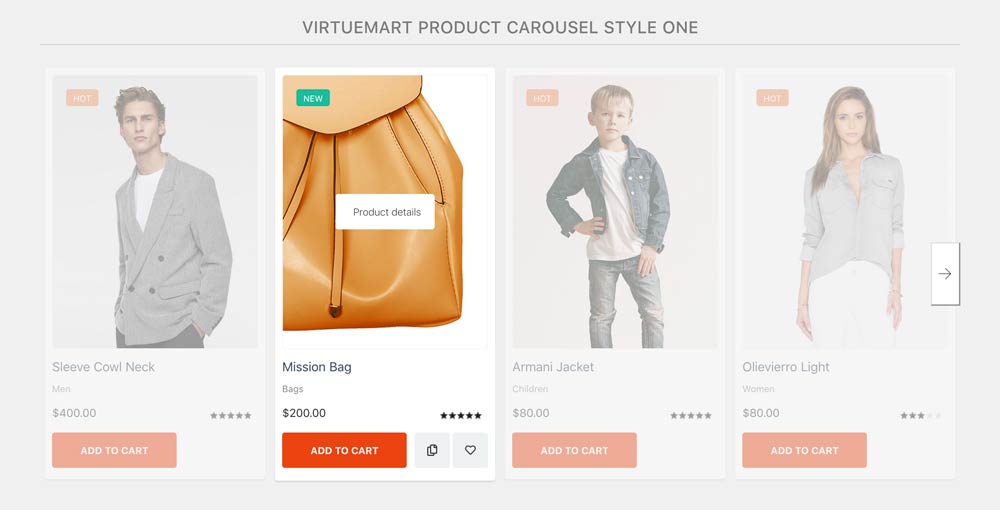Viewport: 1000px width, 510px height.
Task: Click the compare icon on Mission Bag
Action: click(432, 450)
